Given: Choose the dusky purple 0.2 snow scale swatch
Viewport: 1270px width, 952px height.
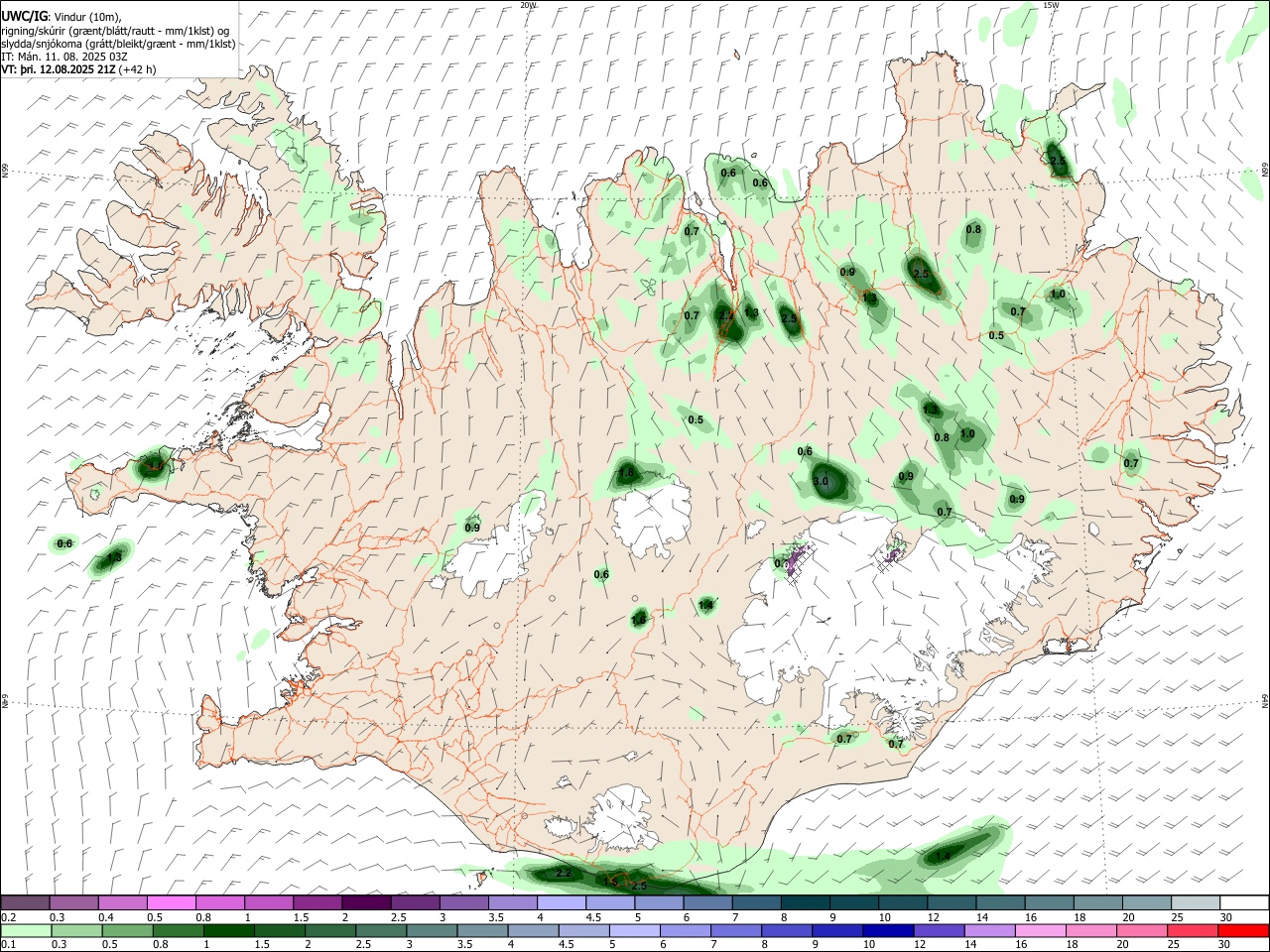Looking at the screenshot, I should point(25,902).
